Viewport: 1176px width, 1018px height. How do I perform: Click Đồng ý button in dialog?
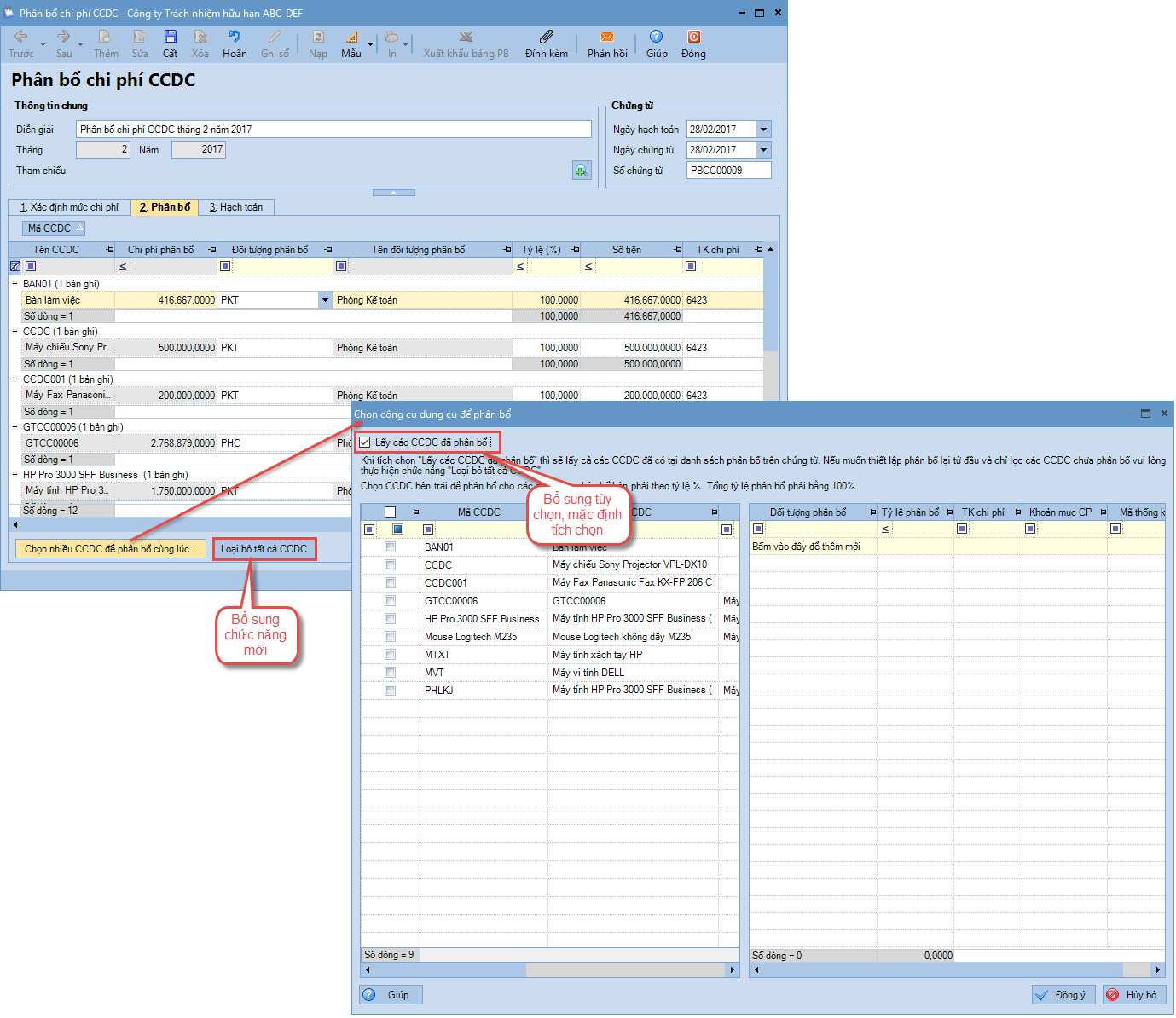tap(1063, 995)
